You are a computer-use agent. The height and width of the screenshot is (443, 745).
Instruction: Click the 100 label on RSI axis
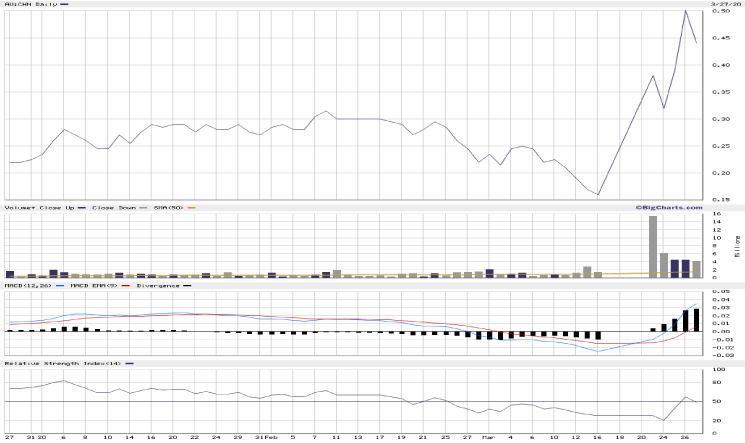[x=717, y=370]
